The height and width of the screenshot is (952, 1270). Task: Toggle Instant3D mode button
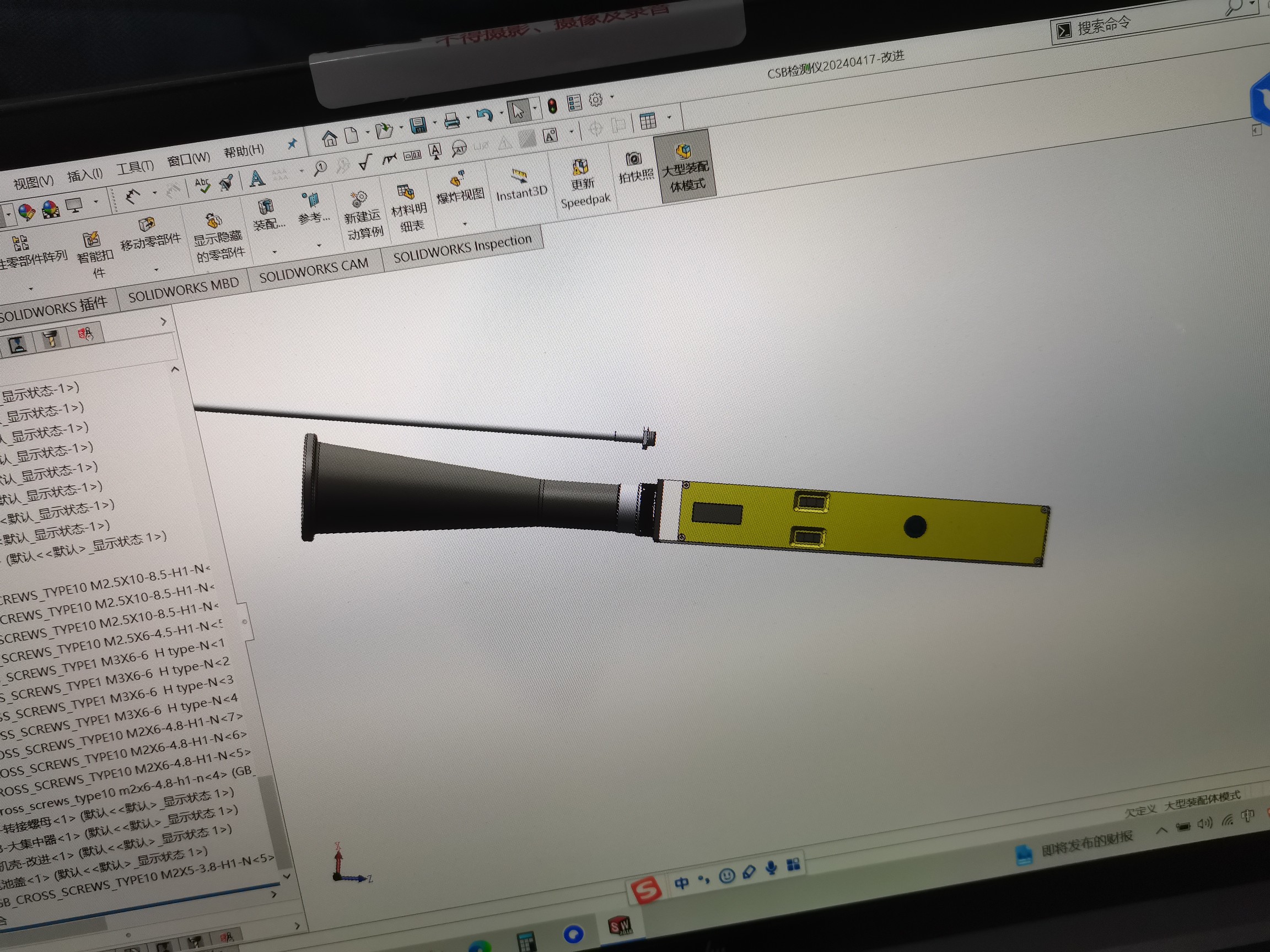tap(520, 185)
